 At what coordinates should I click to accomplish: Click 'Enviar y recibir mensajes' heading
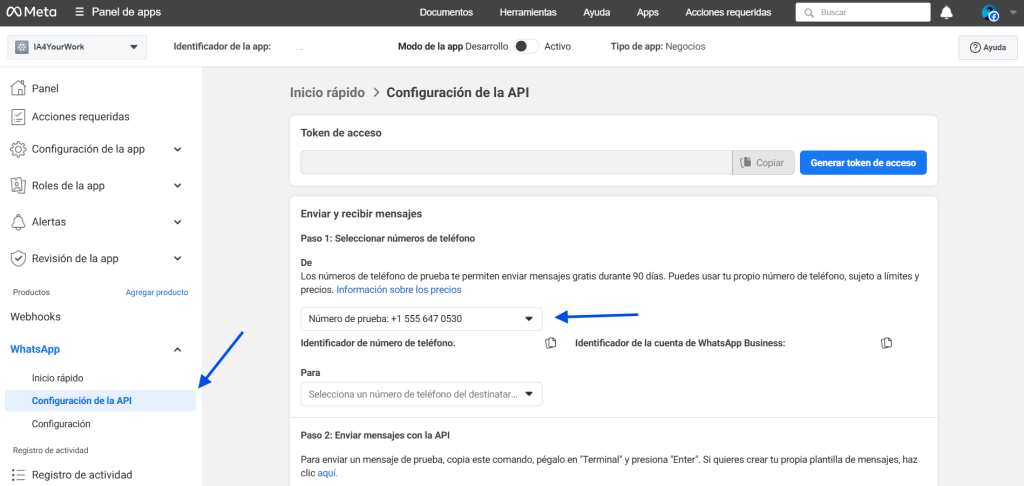pyautogui.click(x=361, y=214)
